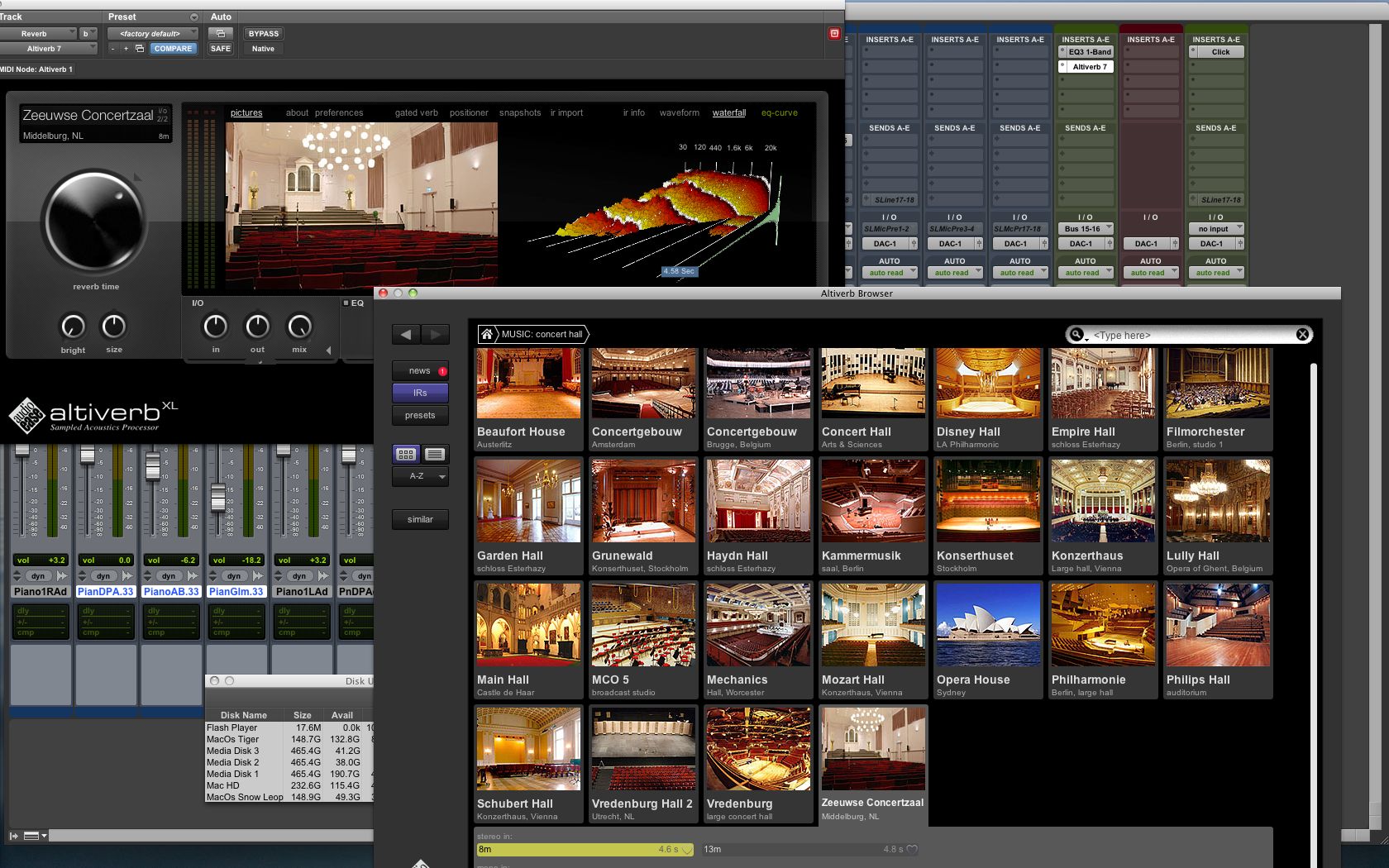Click the bright knob

pyautogui.click(x=73, y=327)
